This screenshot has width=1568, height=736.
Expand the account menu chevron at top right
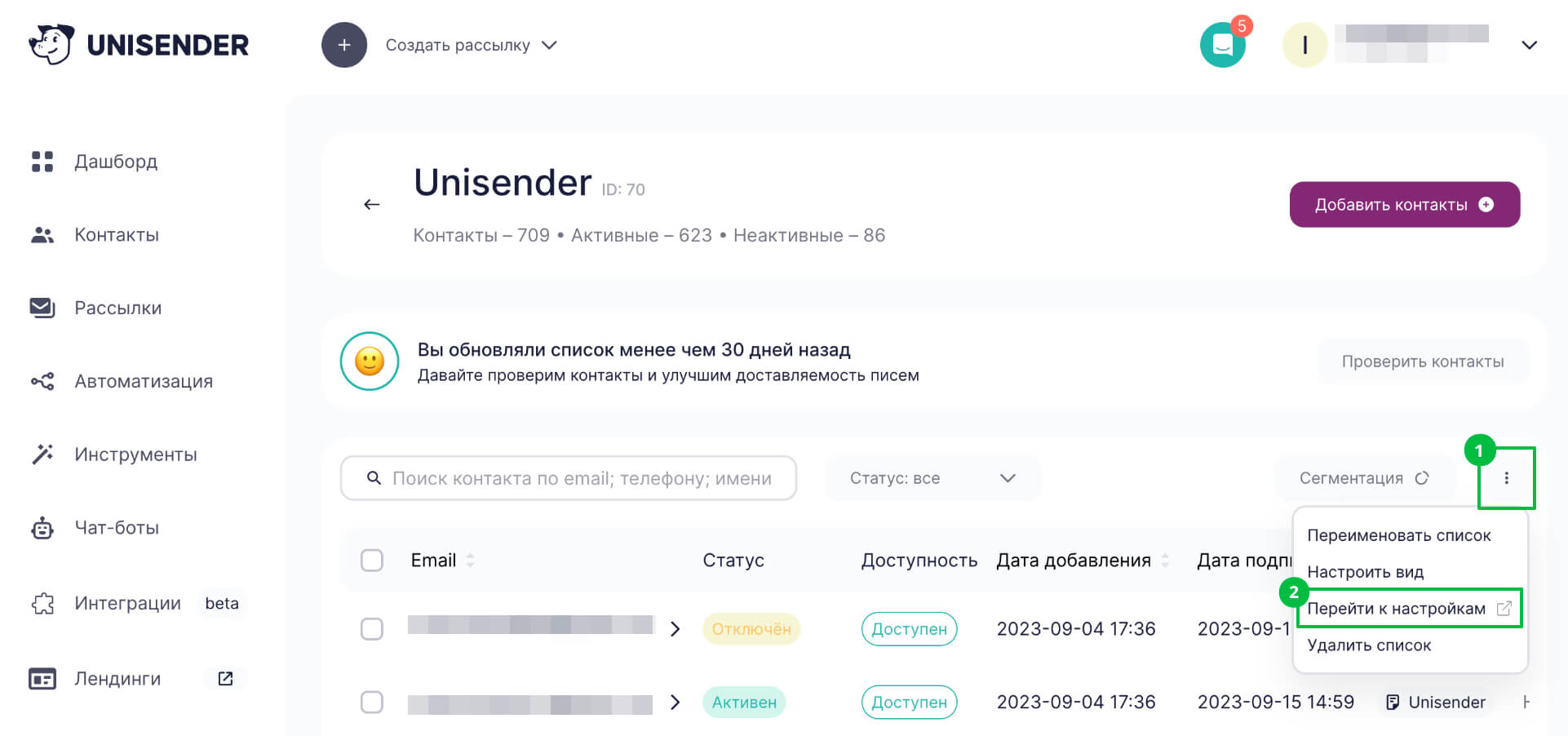(1530, 45)
